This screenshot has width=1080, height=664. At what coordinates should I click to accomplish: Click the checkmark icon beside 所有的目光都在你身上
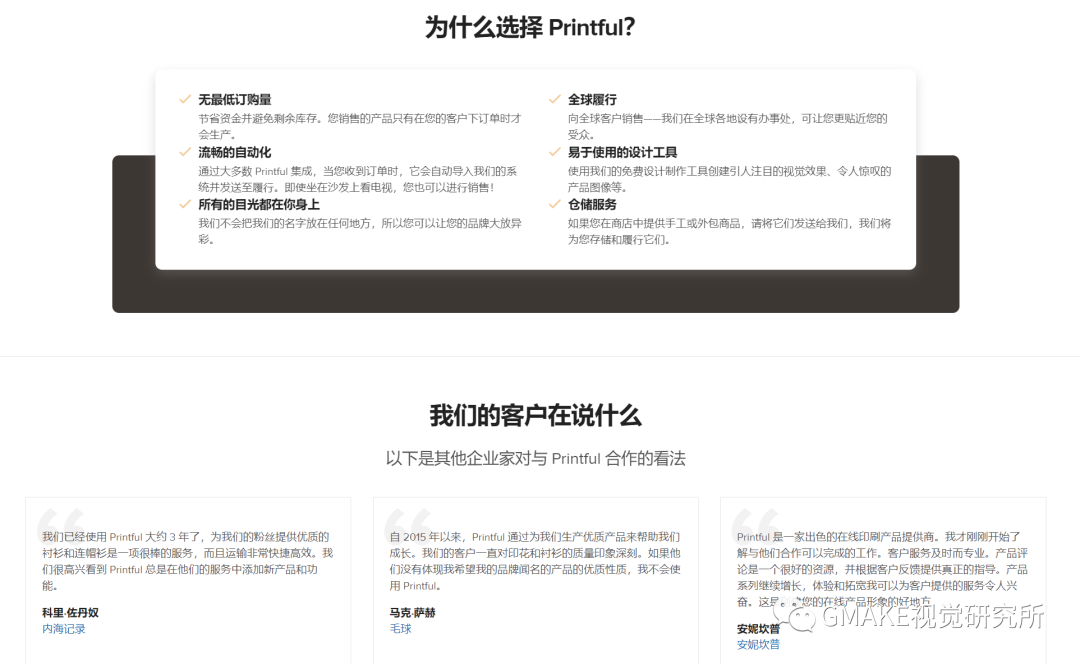[185, 204]
